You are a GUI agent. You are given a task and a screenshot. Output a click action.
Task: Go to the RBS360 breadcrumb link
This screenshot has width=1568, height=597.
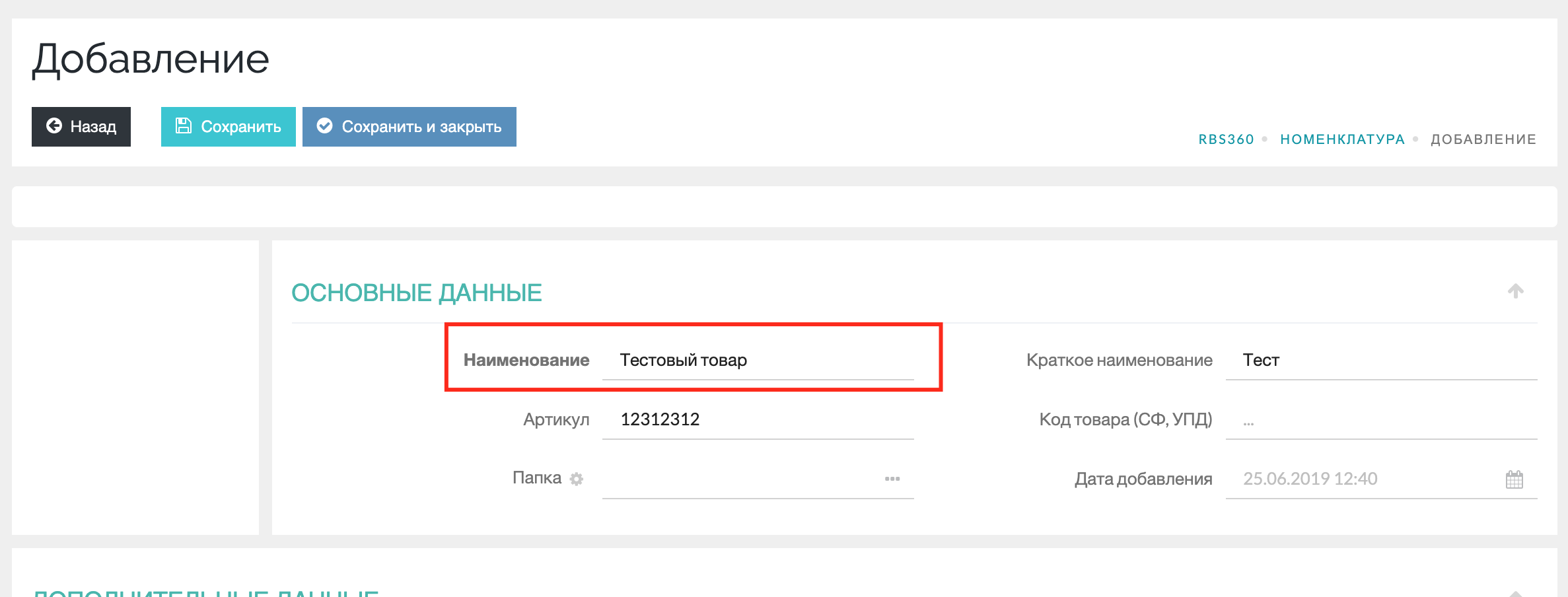pos(1226,139)
